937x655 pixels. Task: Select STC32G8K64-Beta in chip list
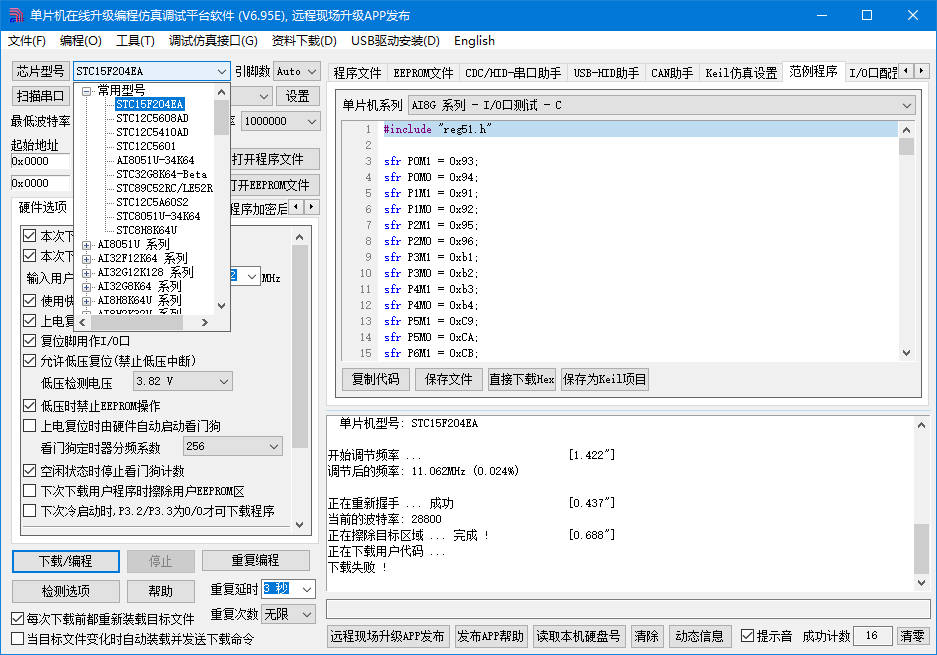(x=161, y=175)
